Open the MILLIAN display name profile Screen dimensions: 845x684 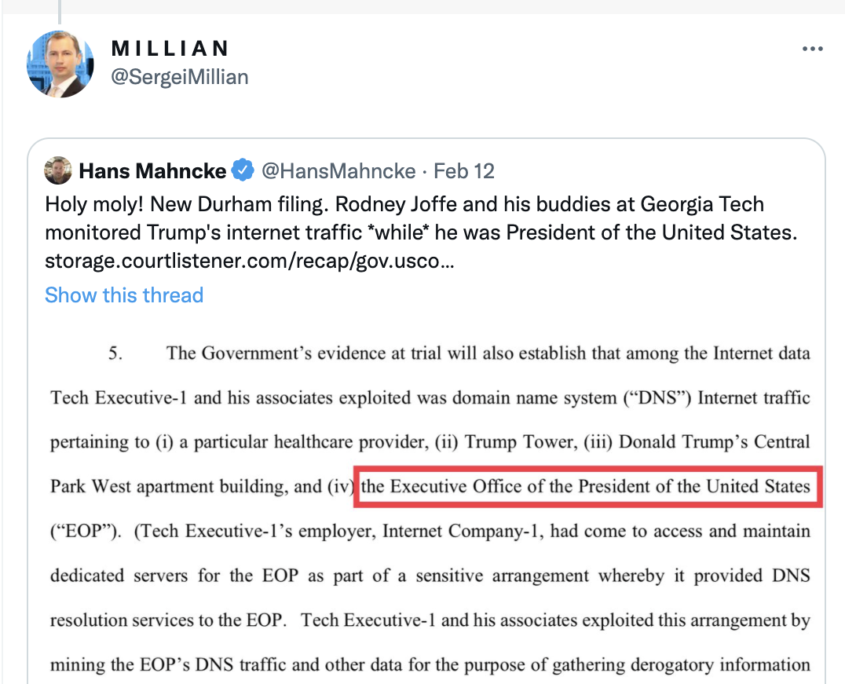click(x=170, y=48)
